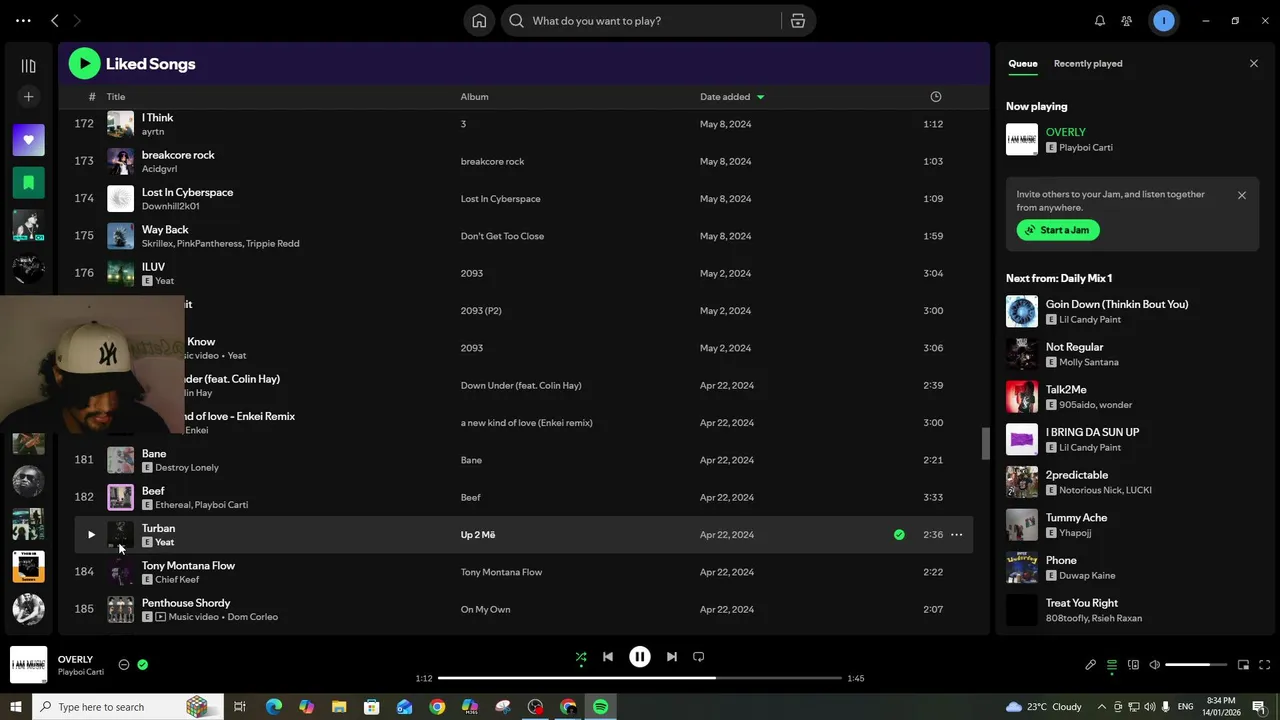Screen dimensions: 1280x720
Task: Hide OVERLY with the minus circle icon
Action: click(124, 664)
